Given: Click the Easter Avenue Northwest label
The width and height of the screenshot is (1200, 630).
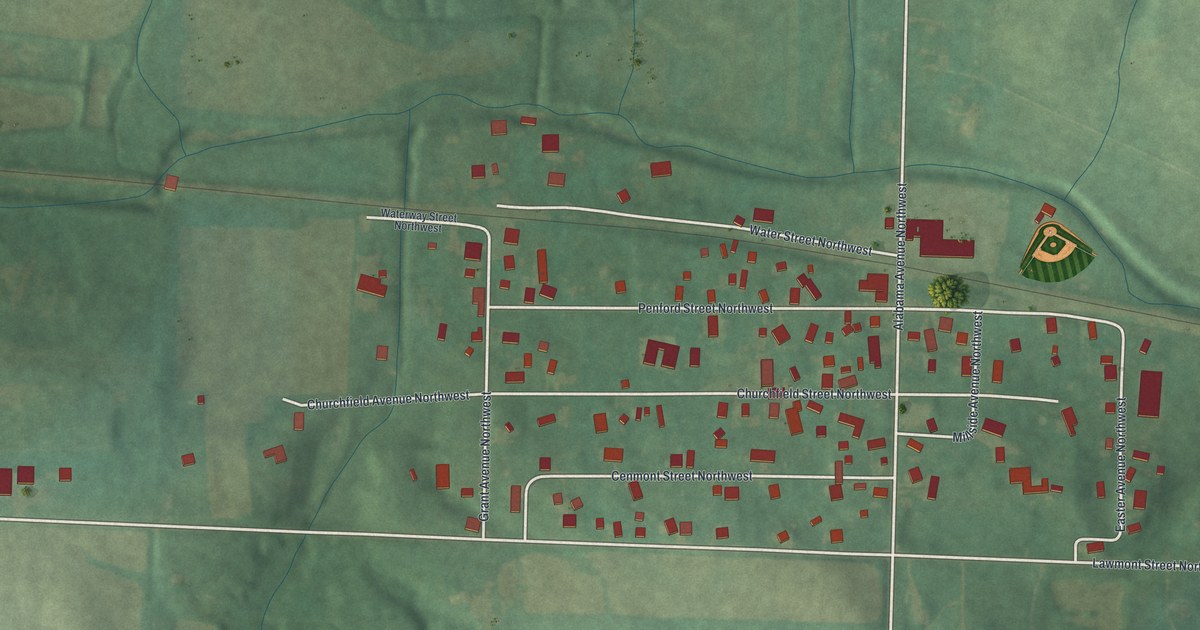Looking at the screenshot, I should 1119,463.
